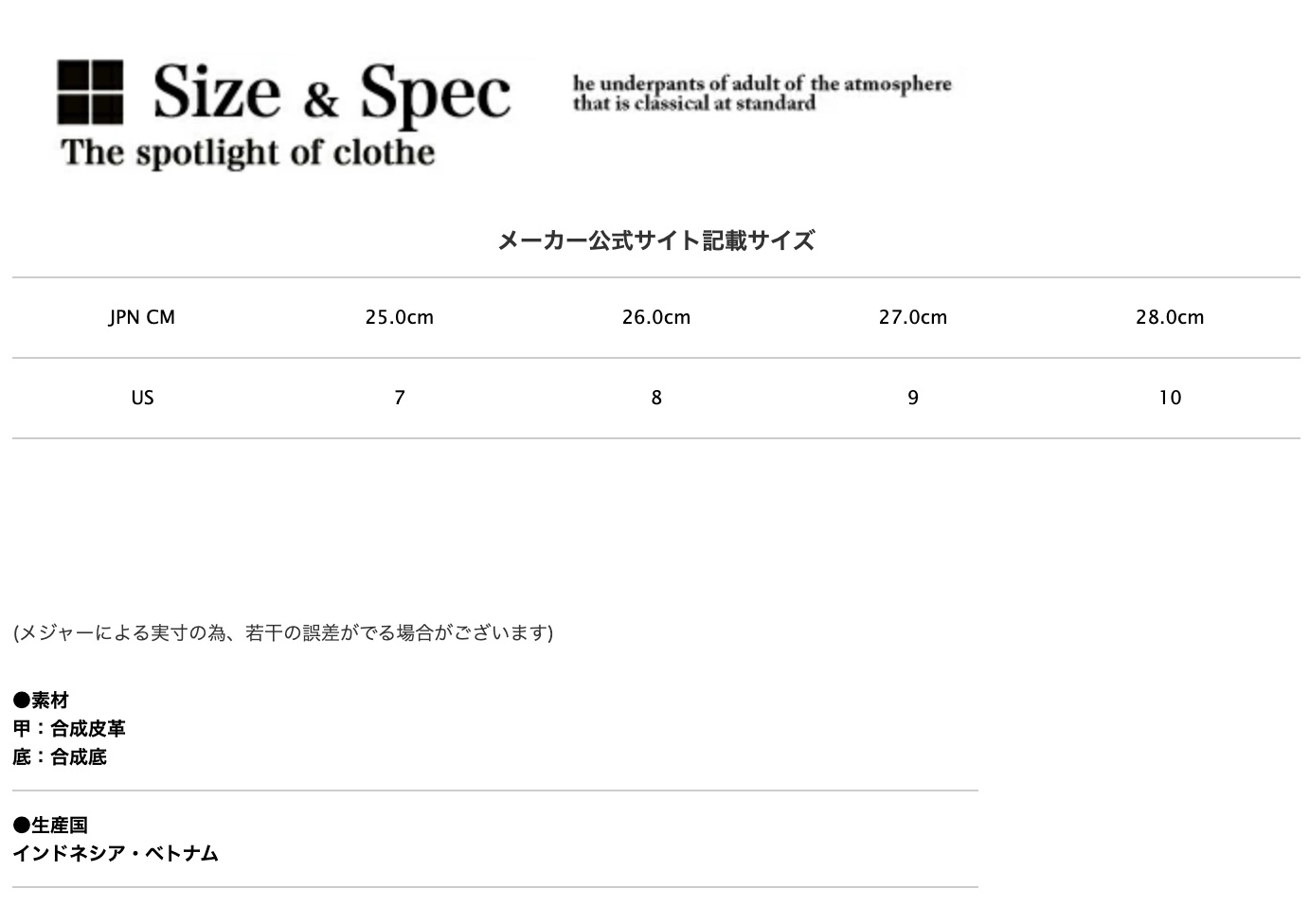Click the インドネシア・ベトナム country text
This screenshot has width=1309, height=924.
(x=116, y=854)
